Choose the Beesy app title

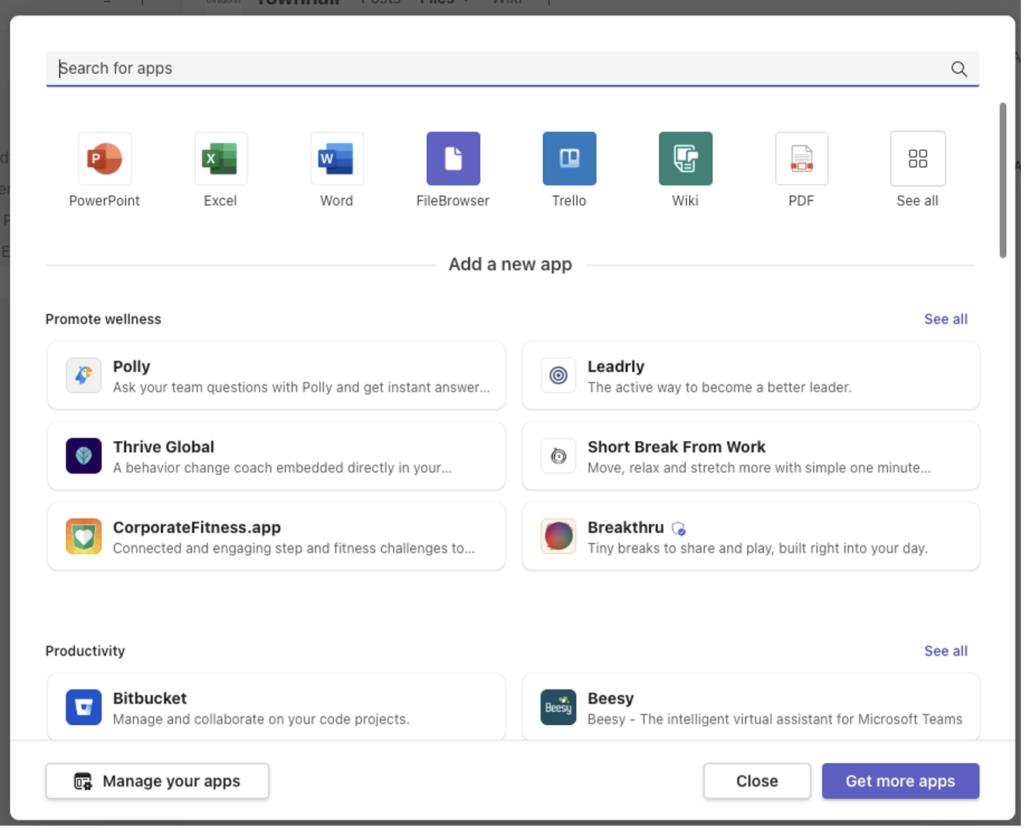click(x=611, y=698)
